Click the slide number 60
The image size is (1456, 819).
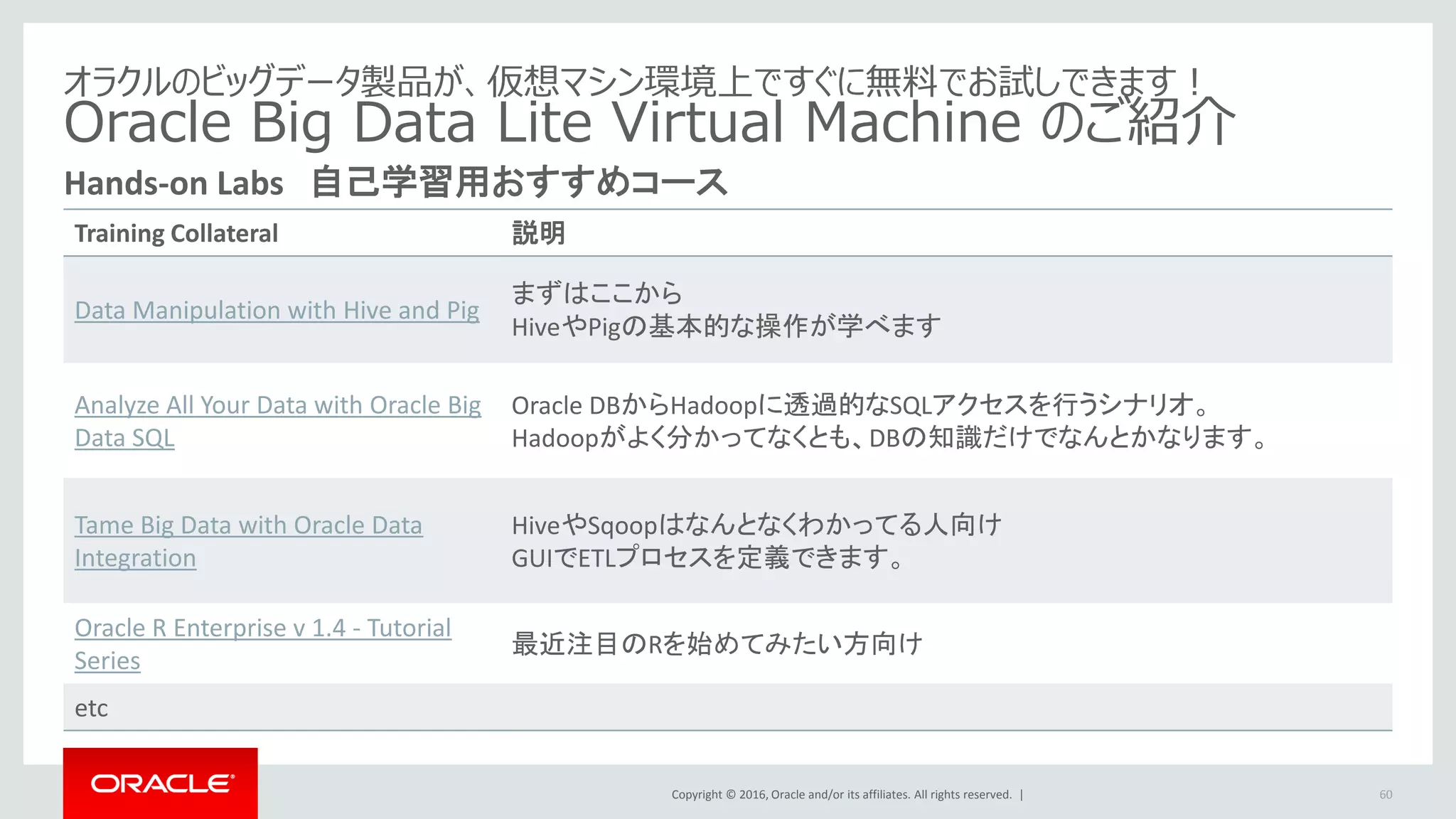coord(1386,795)
